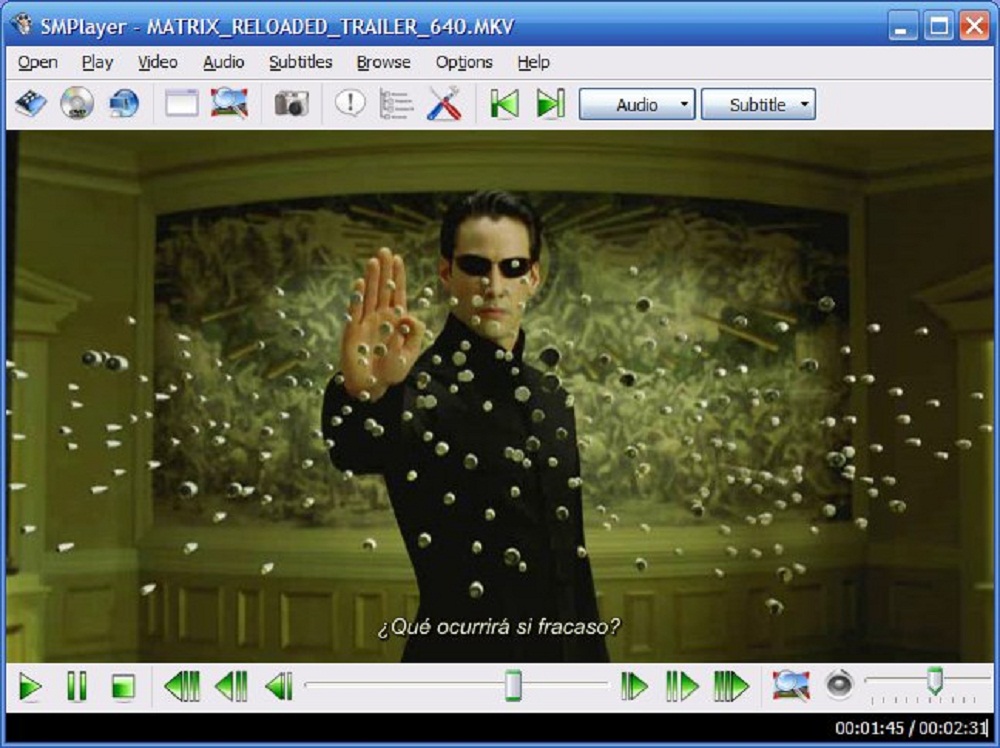Image resolution: width=1000 pixels, height=748 pixels.
Task: Open the Audio track dropdown
Action: pyautogui.click(x=637, y=104)
